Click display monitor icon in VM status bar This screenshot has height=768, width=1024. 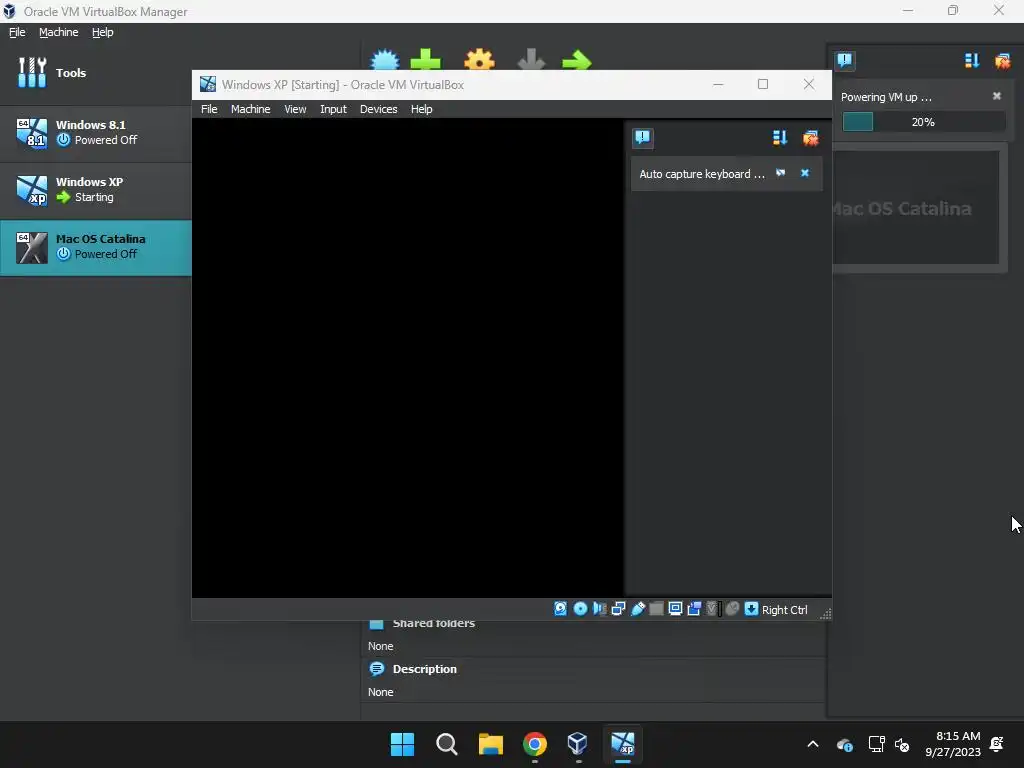[675, 609]
